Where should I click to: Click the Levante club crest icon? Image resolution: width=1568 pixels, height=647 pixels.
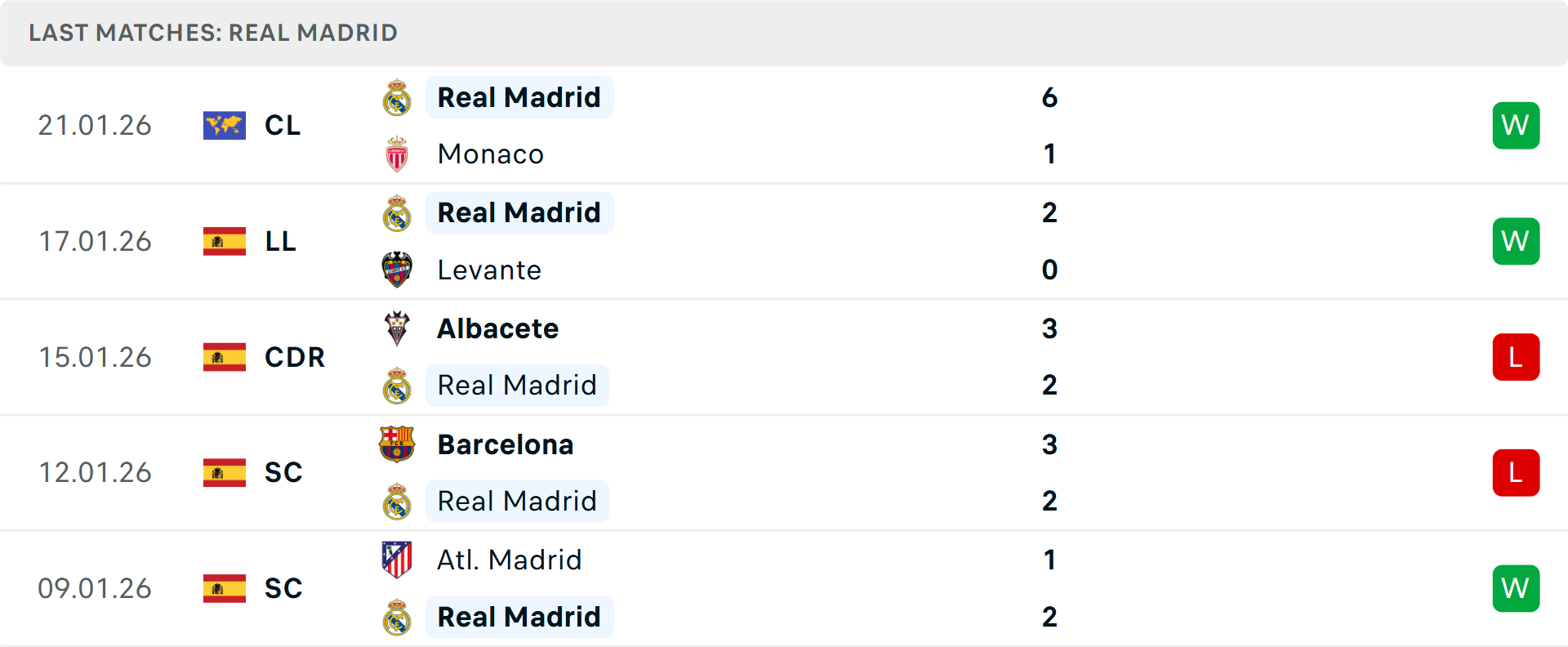coord(397,270)
